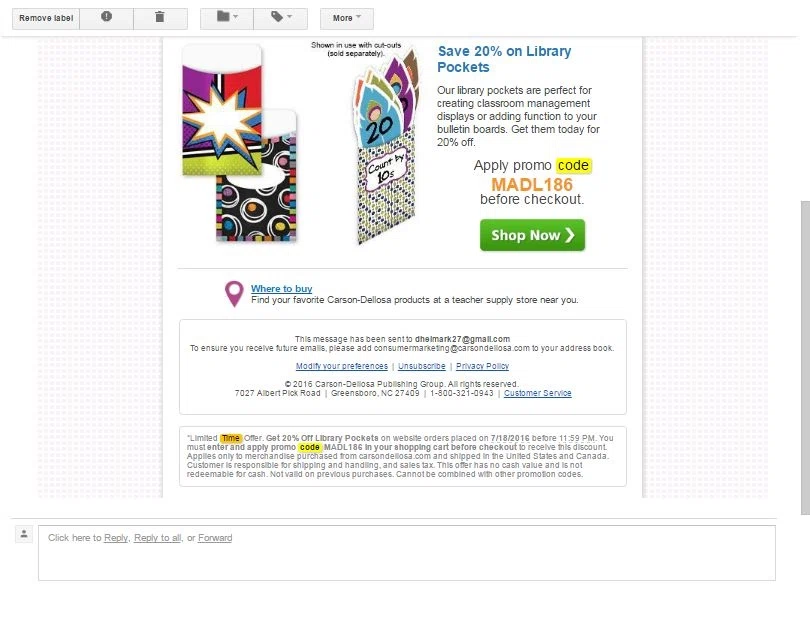Screen dimensions: 810x622
Task: Click the Remove label button
Action: coord(46,18)
